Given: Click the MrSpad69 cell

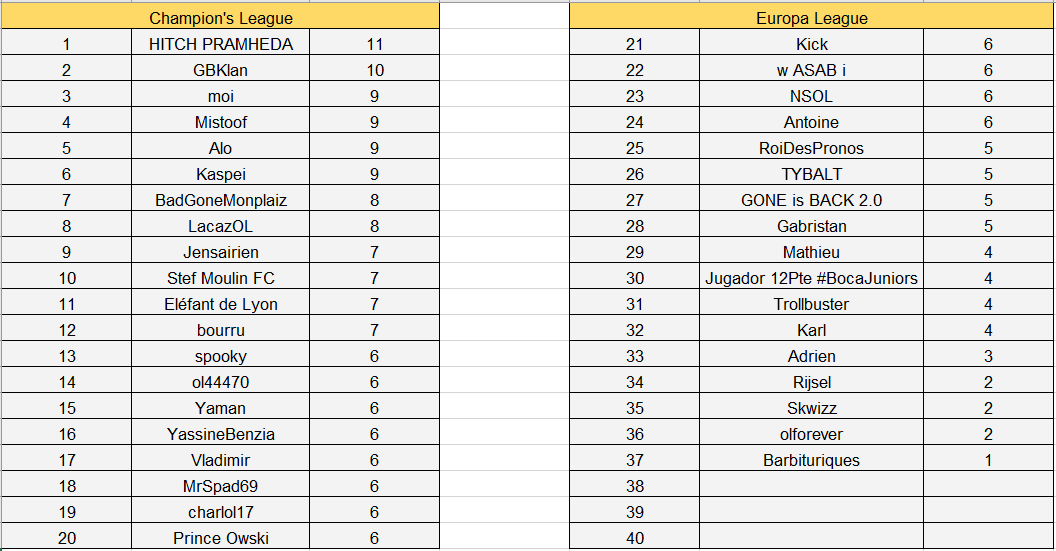Looking at the screenshot, I should coord(221,486).
